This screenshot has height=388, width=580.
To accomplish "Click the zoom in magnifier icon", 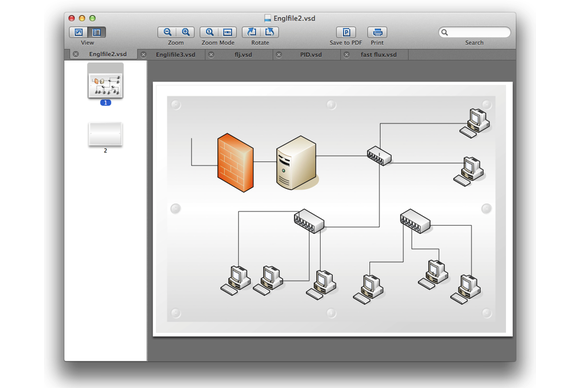I will 185,32.
